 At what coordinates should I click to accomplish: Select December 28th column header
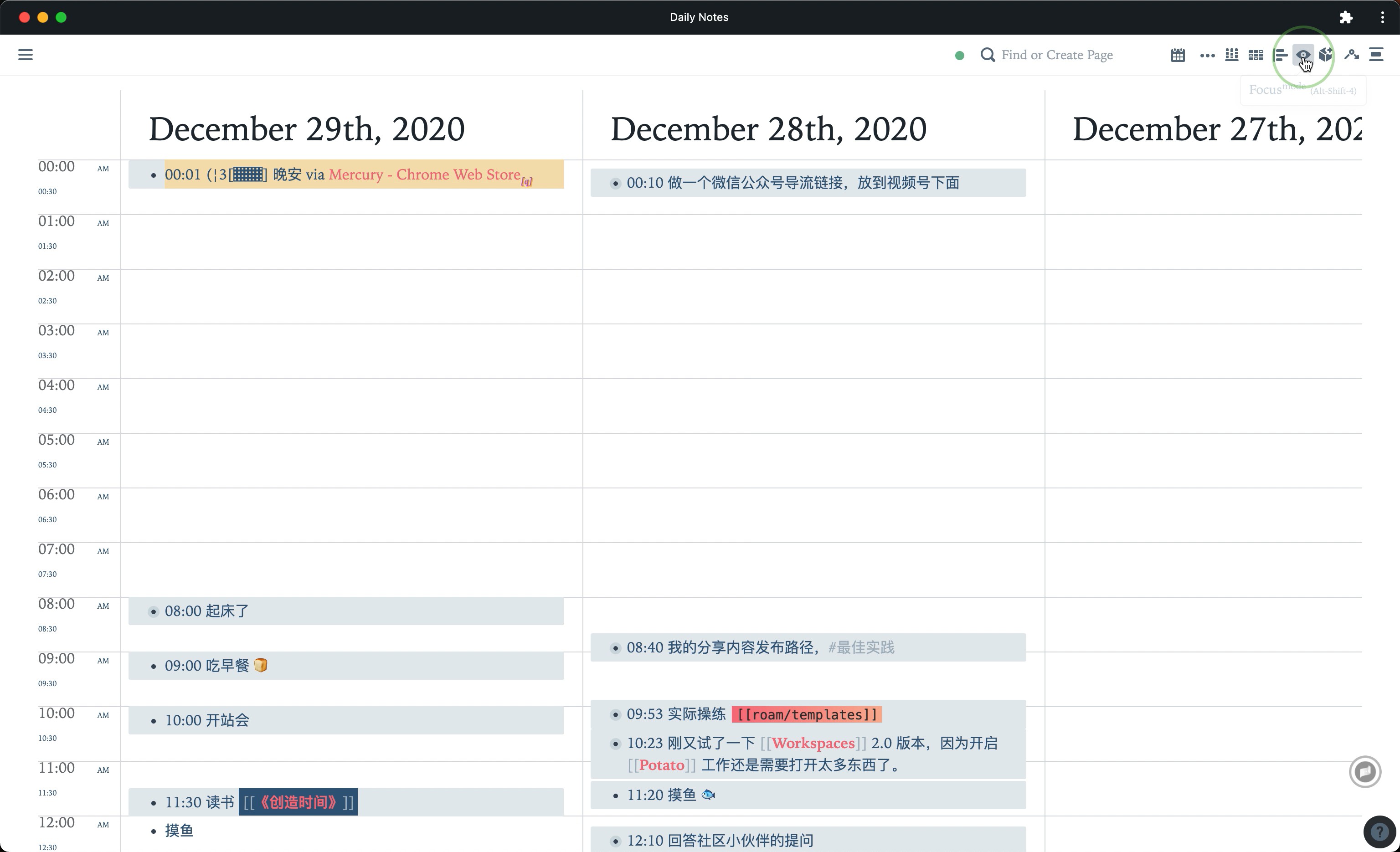point(768,128)
